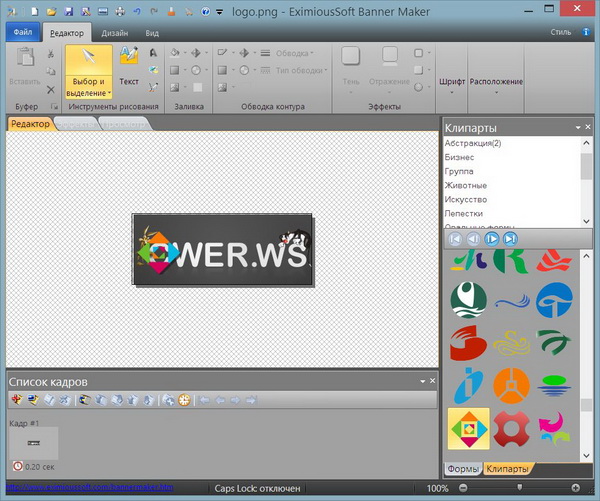Open the Файл menu
Image resolution: width=600 pixels, height=501 pixels.
pos(23,33)
